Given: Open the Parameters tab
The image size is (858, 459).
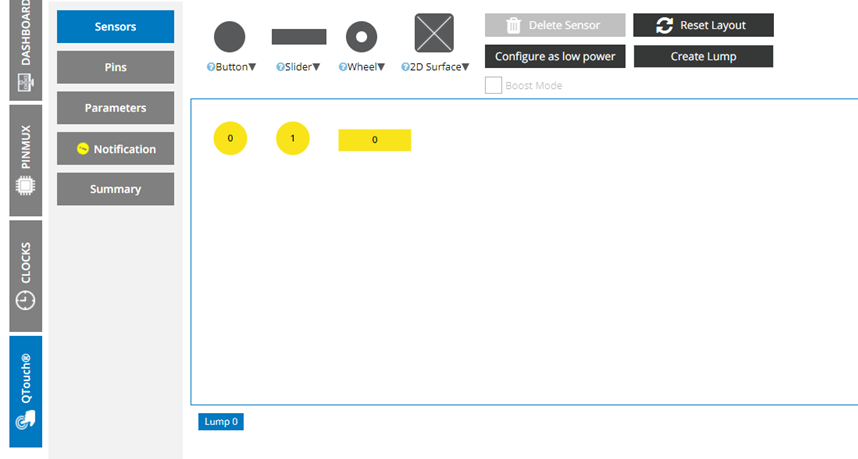Looking at the screenshot, I should [115, 108].
